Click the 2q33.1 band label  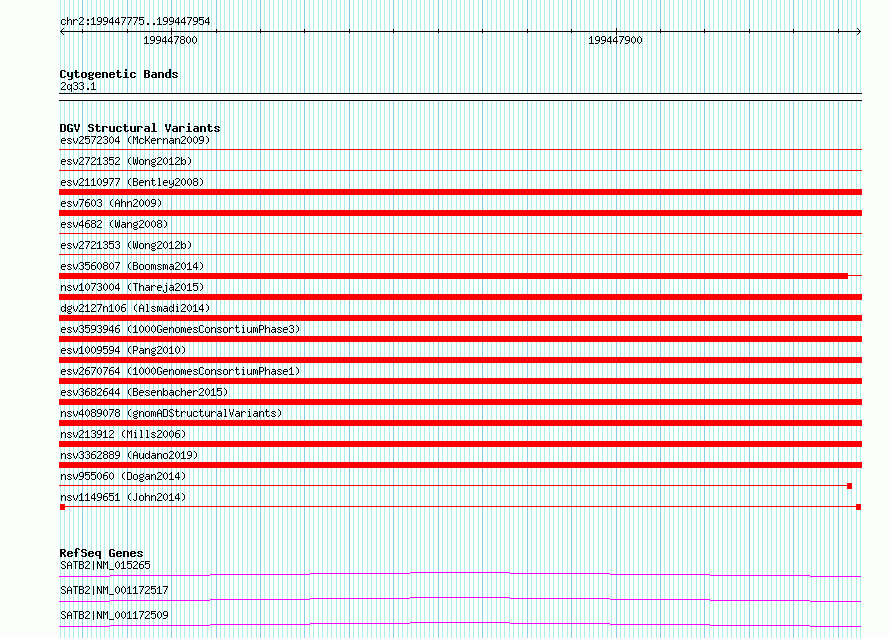coord(78,86)
